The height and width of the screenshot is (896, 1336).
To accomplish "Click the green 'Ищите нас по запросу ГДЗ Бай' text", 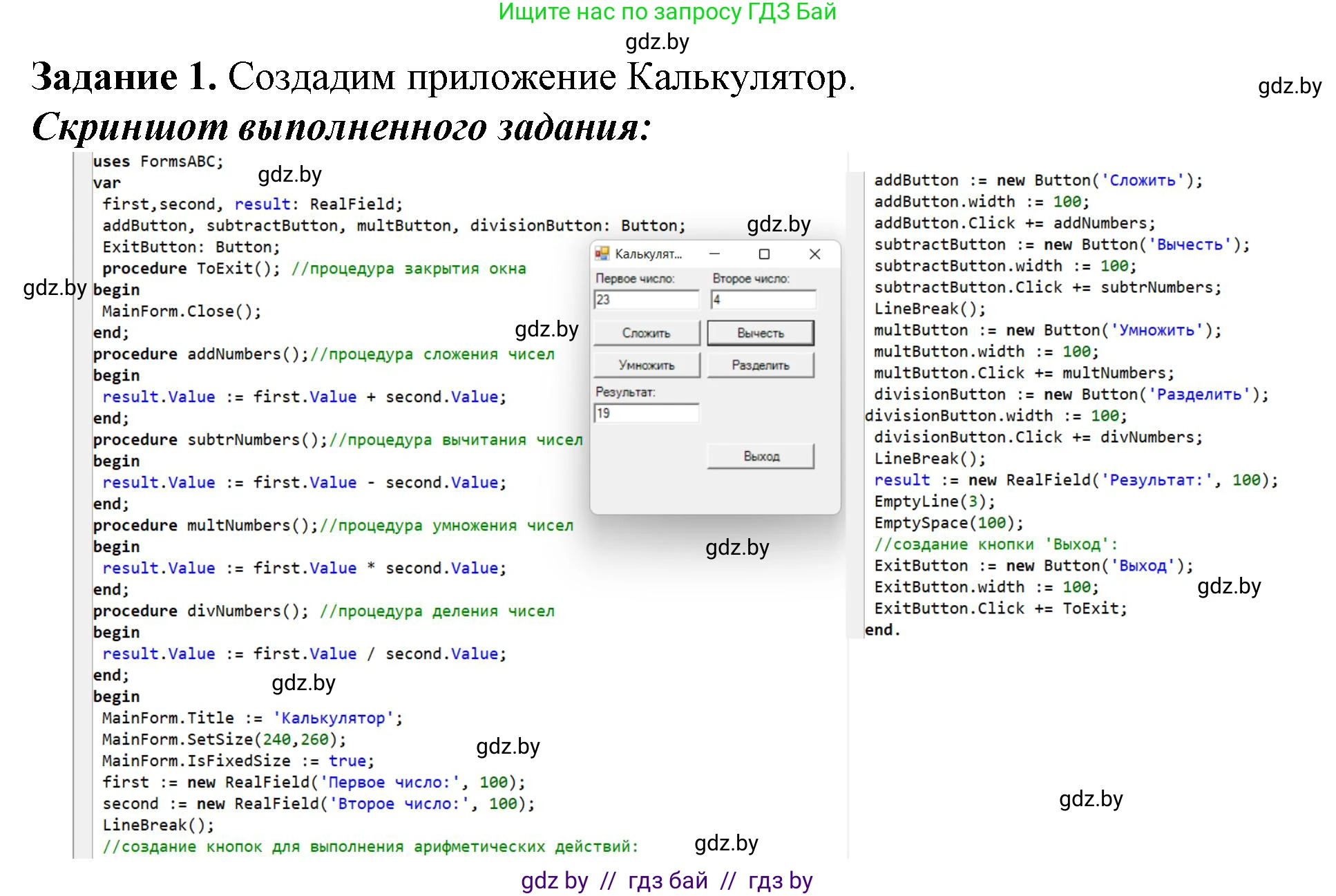I will point(667,12).
